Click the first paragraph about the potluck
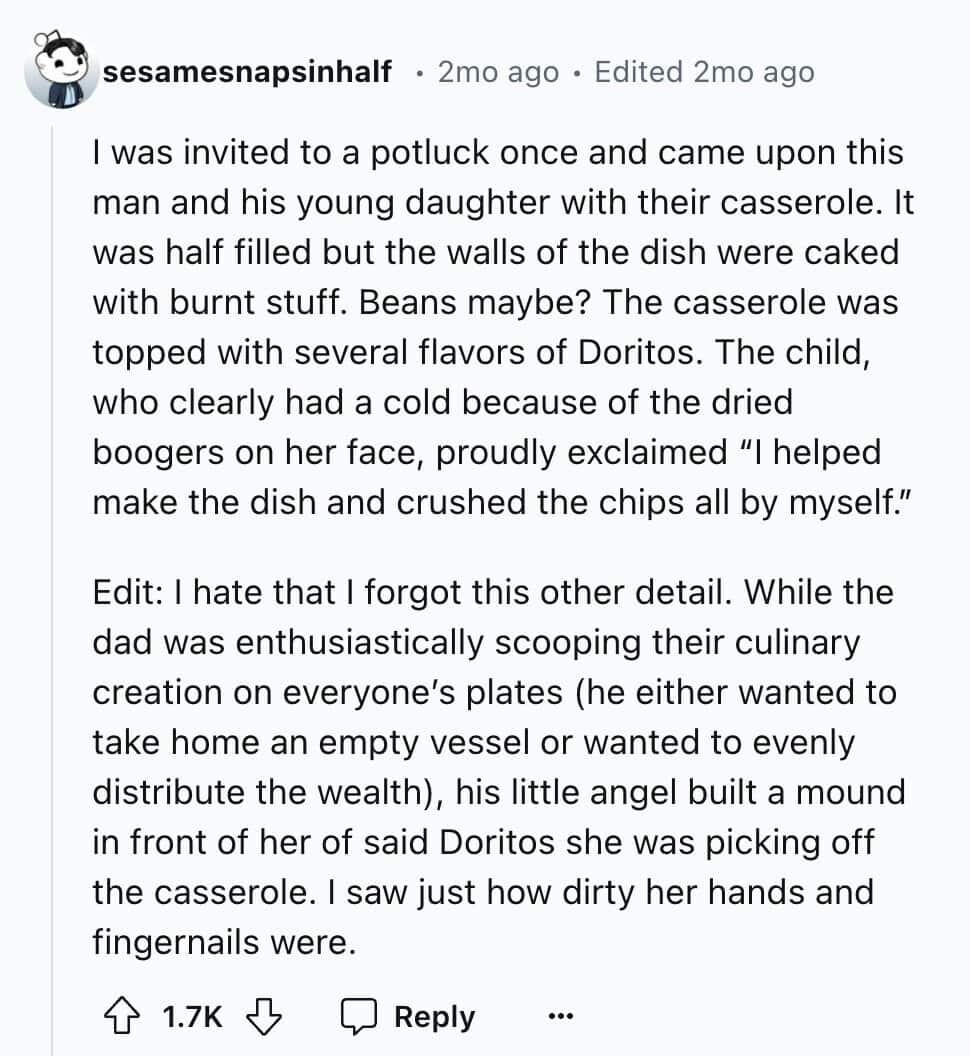This screenshot has height=1056, width=970. click(x=503, y=327)
